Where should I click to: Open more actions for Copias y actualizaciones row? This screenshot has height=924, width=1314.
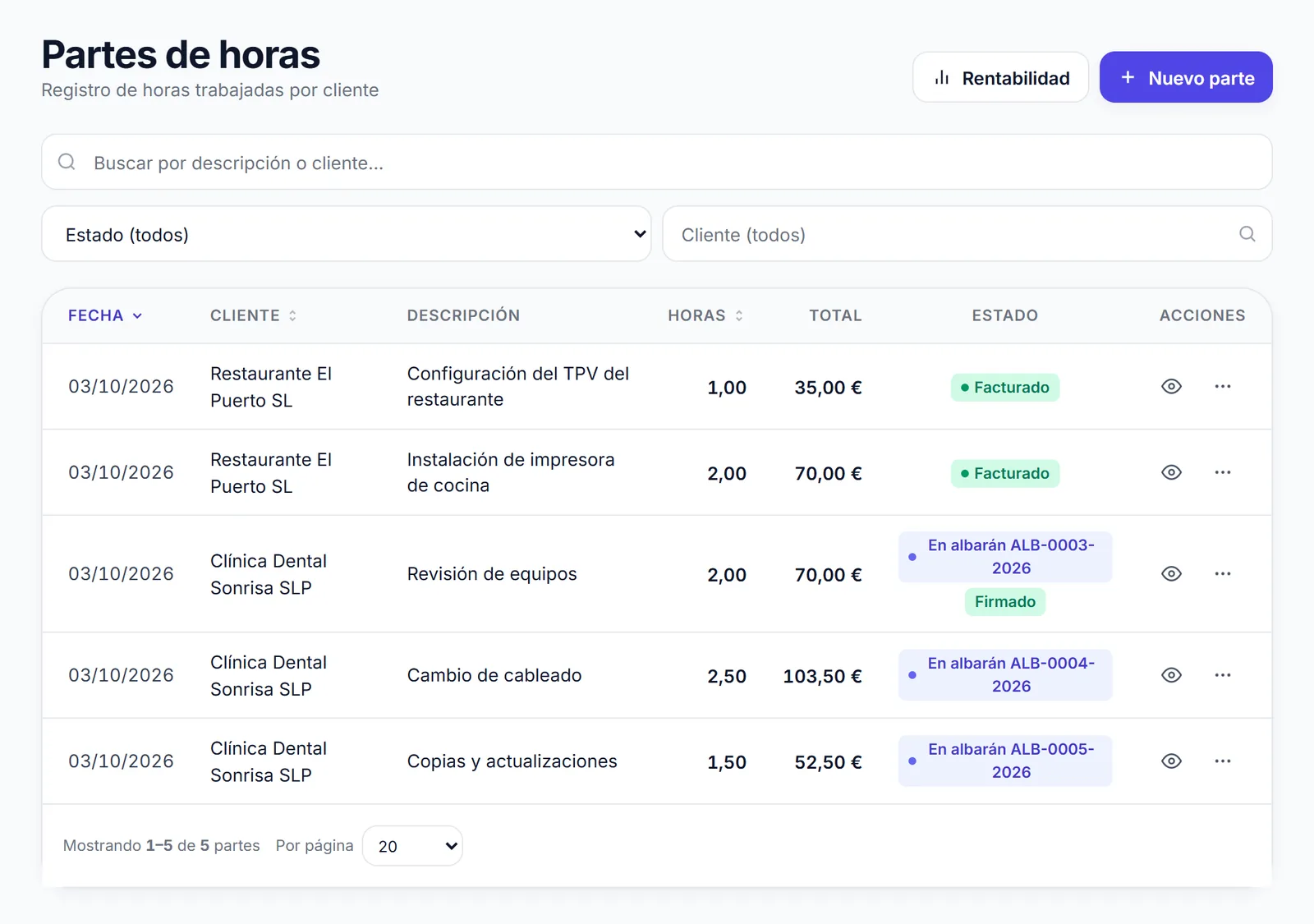pos(1222,761)
